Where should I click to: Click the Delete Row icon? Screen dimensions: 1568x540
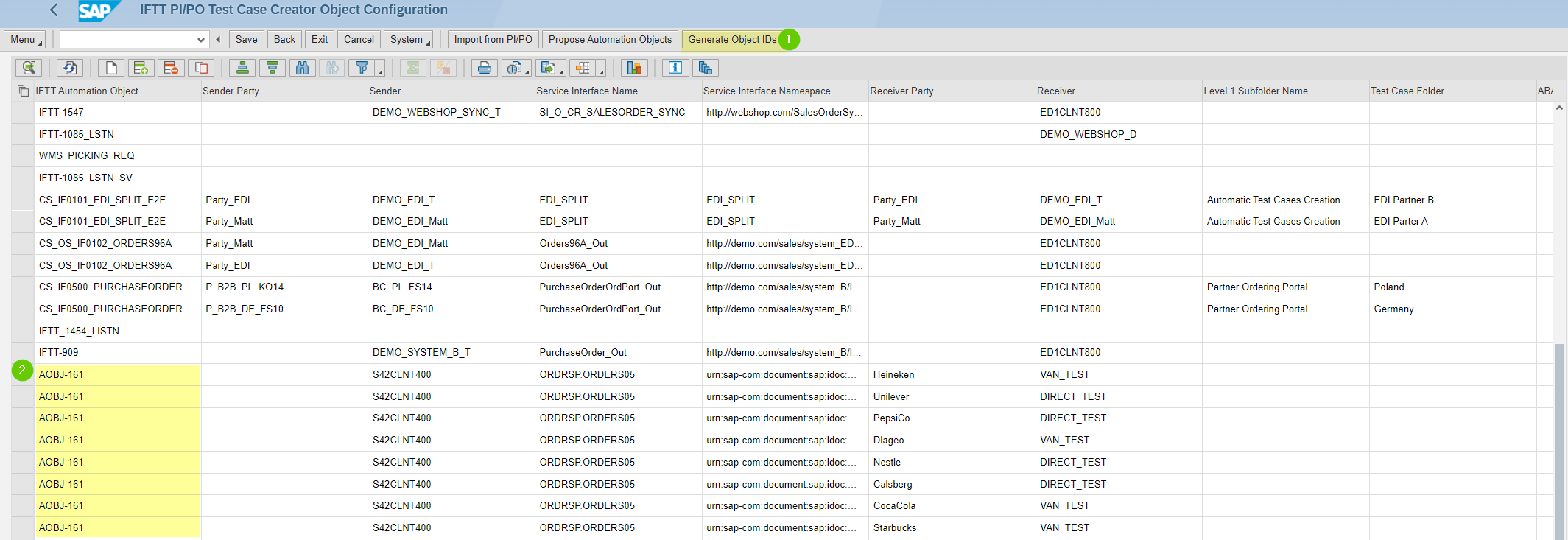pyautogui.click(x=171, y=68)
